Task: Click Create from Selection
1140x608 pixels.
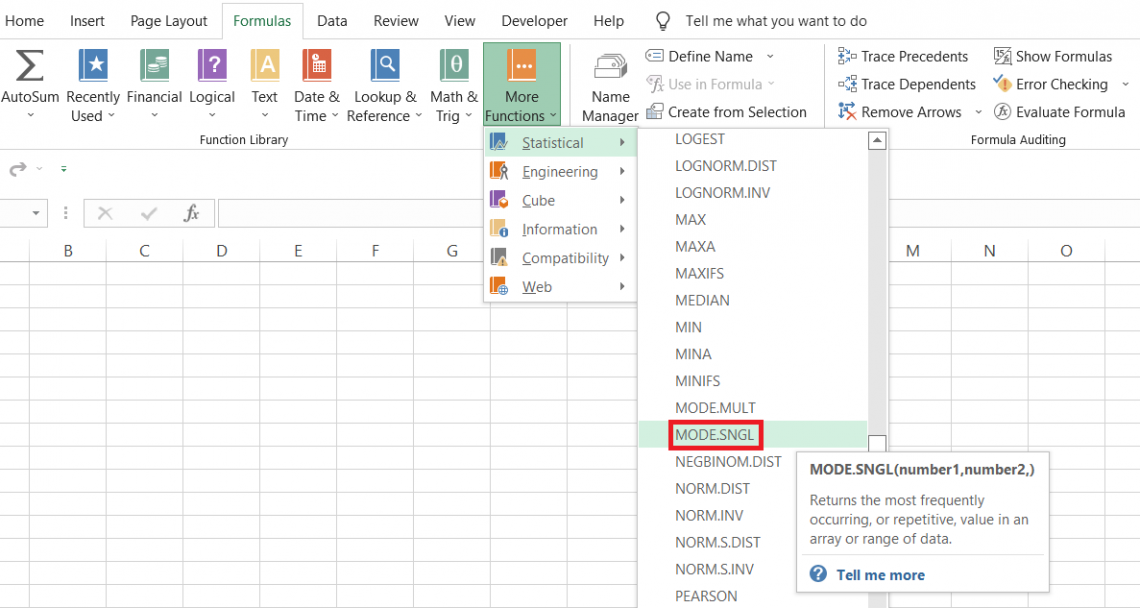Action: pyautogui.click(x=736, y=112)
